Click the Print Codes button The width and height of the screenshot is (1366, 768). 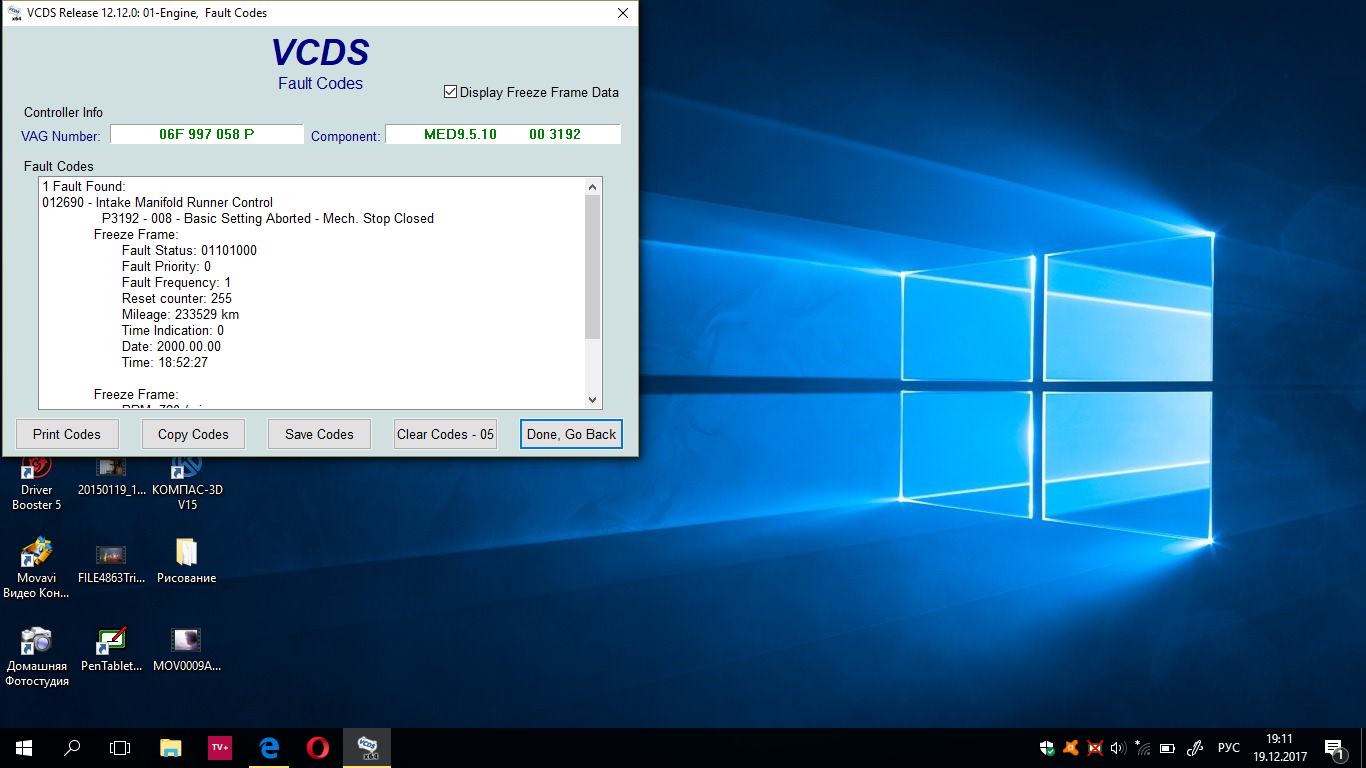click(x=67, y=434)
